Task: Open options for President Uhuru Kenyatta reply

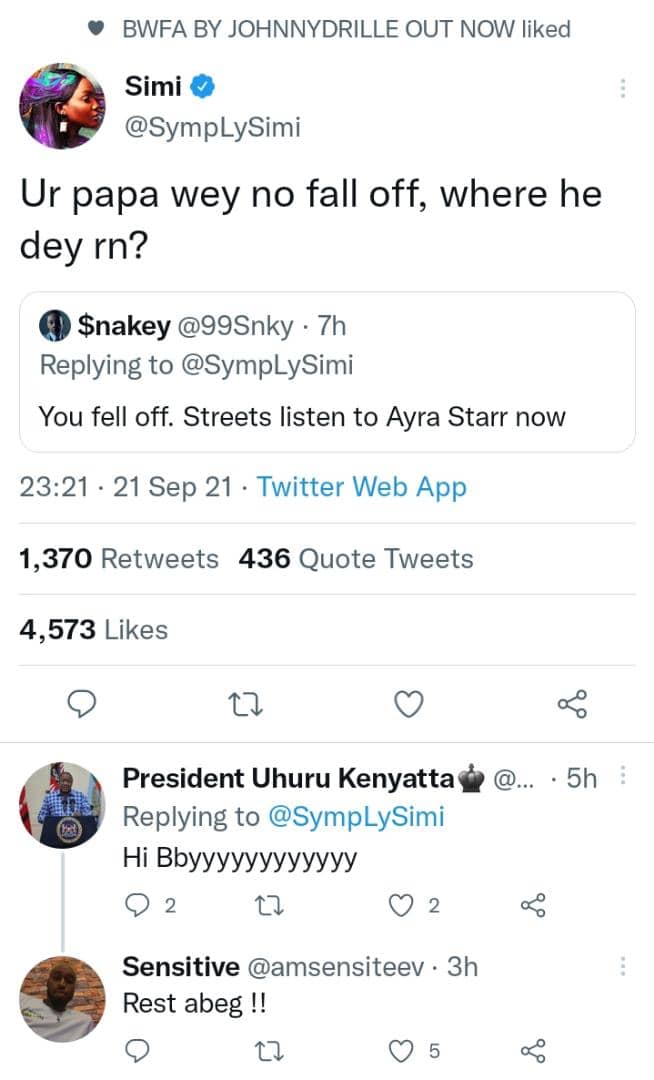Action: point(622,777)
